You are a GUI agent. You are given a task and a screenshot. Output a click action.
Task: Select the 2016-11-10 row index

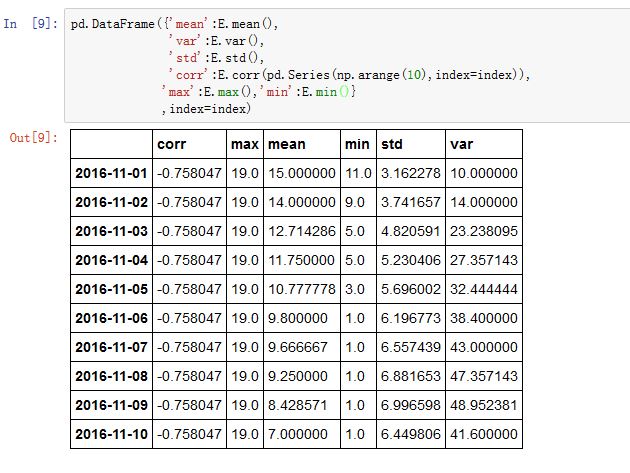pos(111,434)
